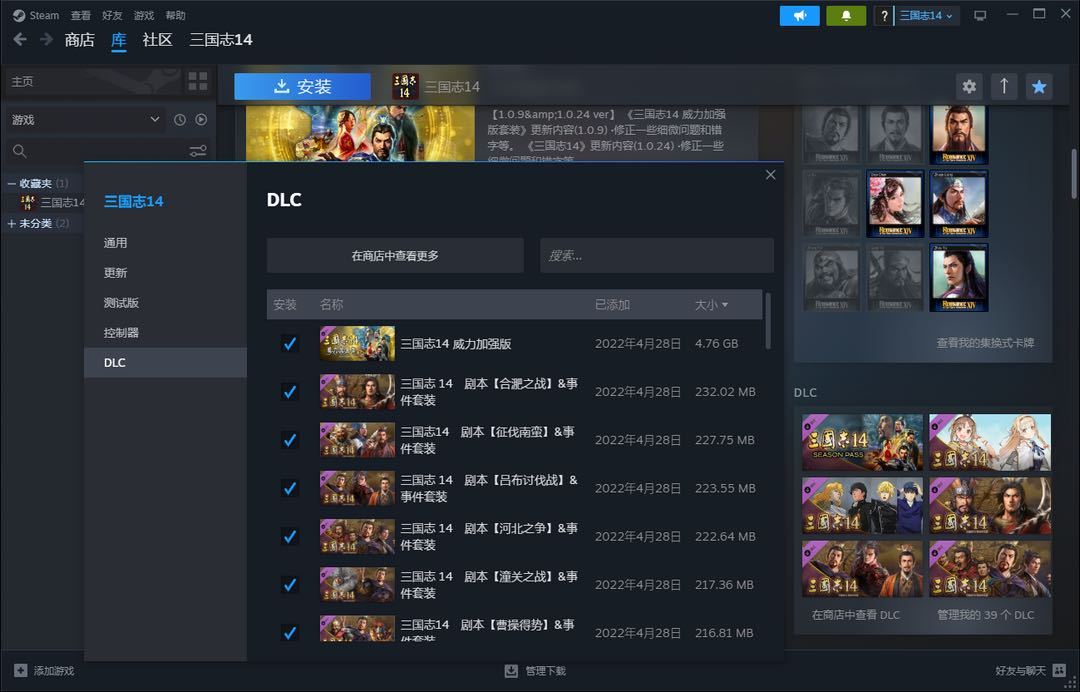Click the DLC 搜索 search field
Viewport: 1080px width, 692px height.
(656, 256)
